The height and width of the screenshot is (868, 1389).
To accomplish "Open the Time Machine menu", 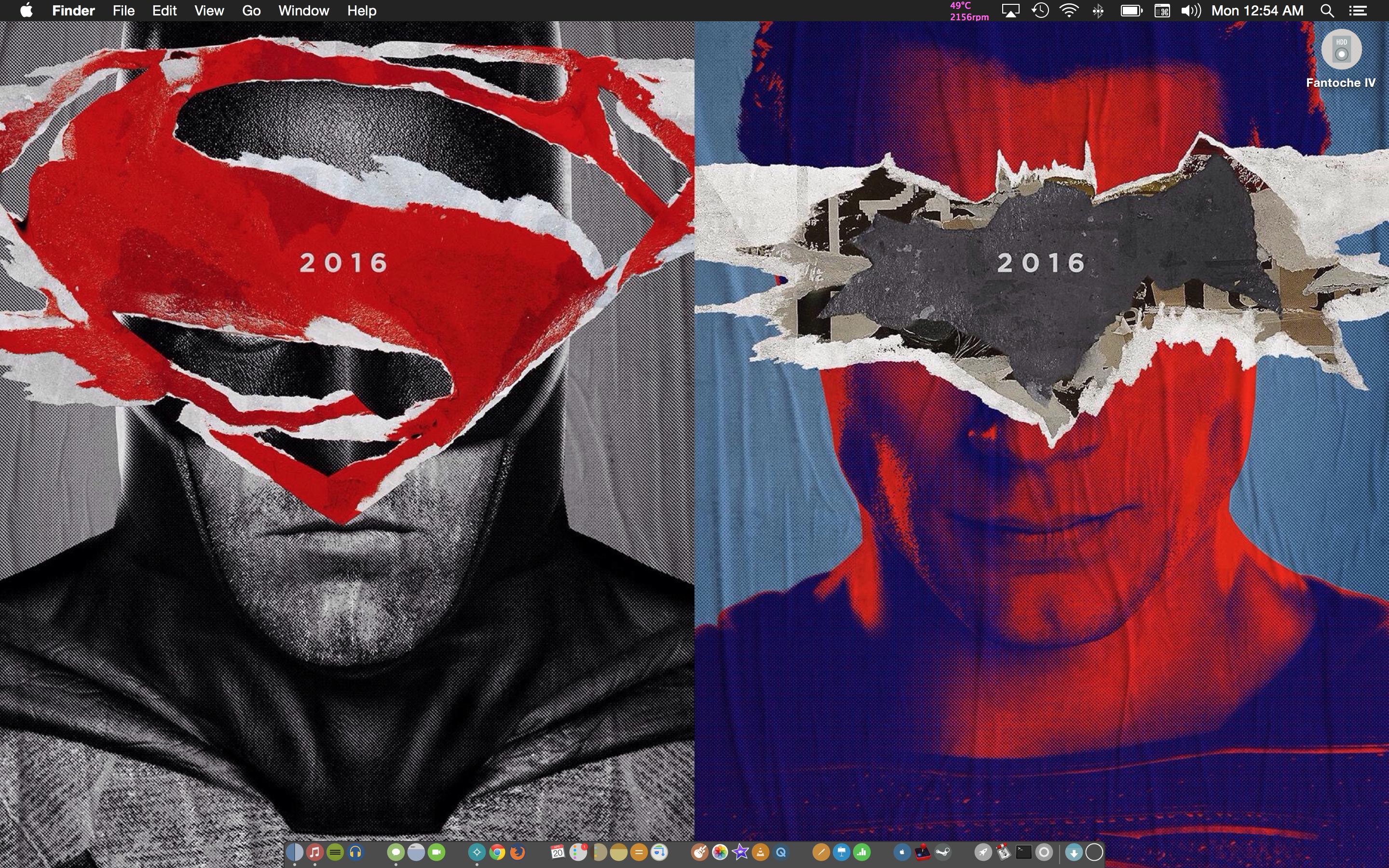I will [1040, 11].
